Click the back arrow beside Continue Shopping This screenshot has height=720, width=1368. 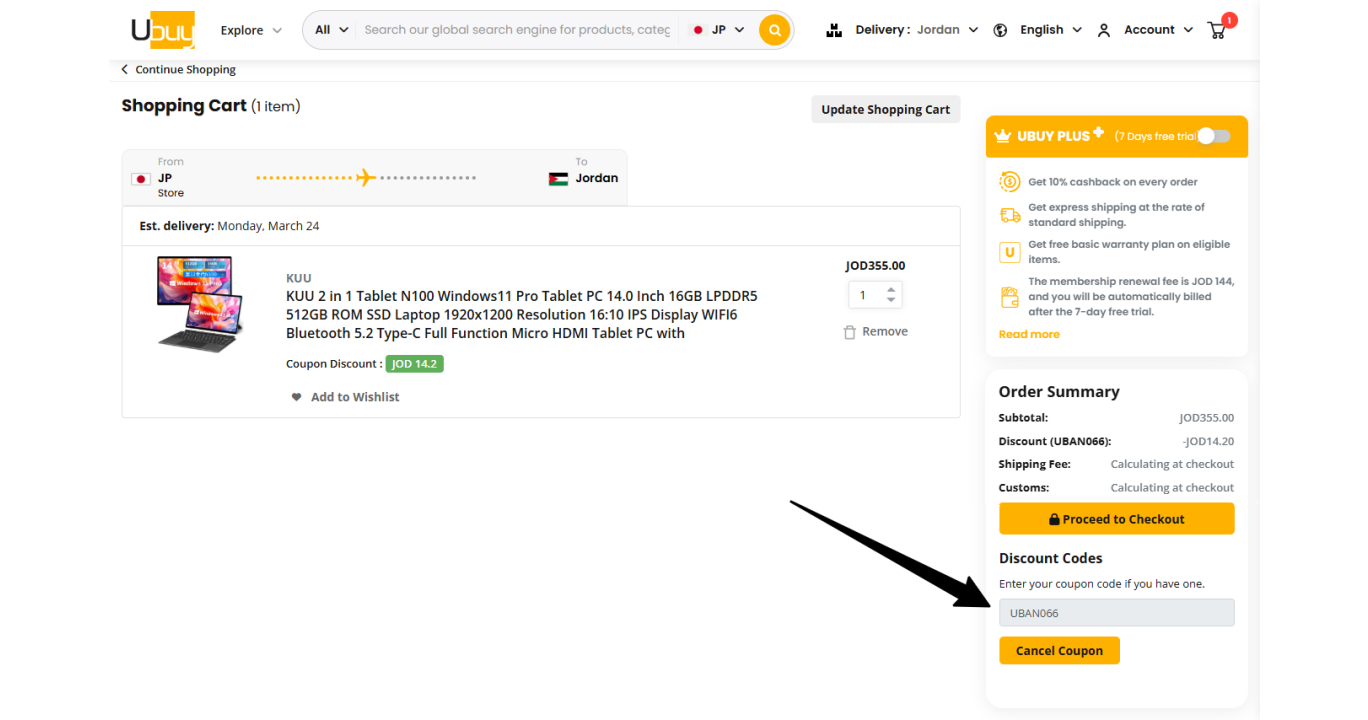tap(125, 70)
